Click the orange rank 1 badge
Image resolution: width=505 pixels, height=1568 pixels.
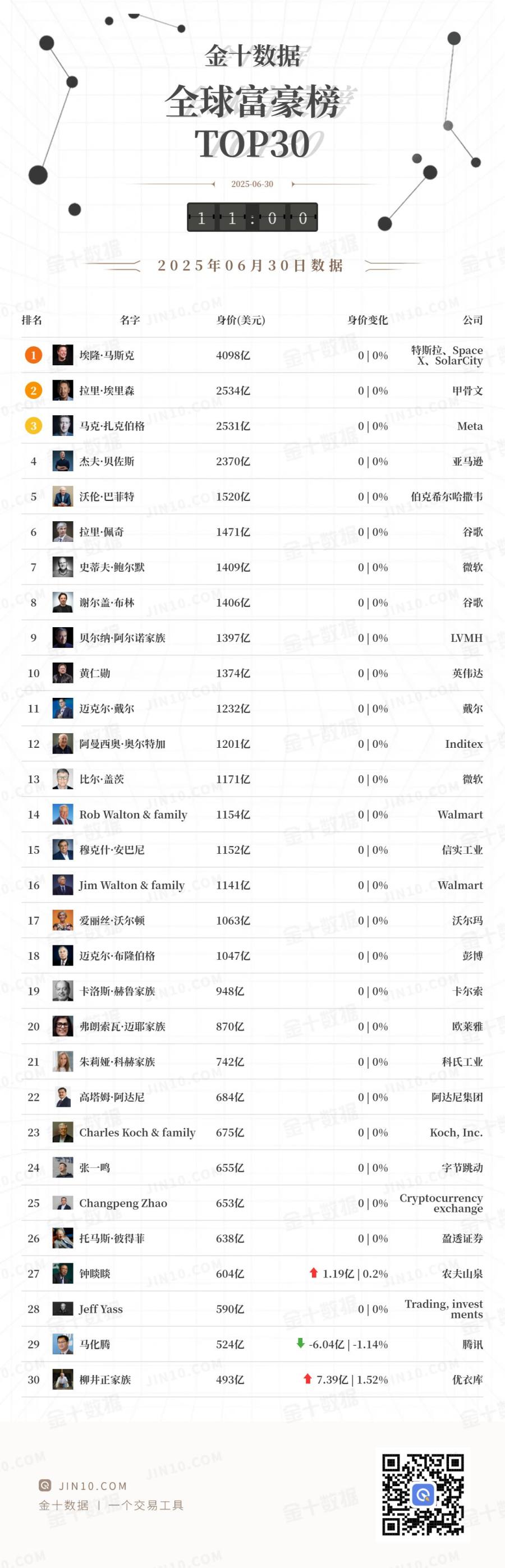(34, 355)
